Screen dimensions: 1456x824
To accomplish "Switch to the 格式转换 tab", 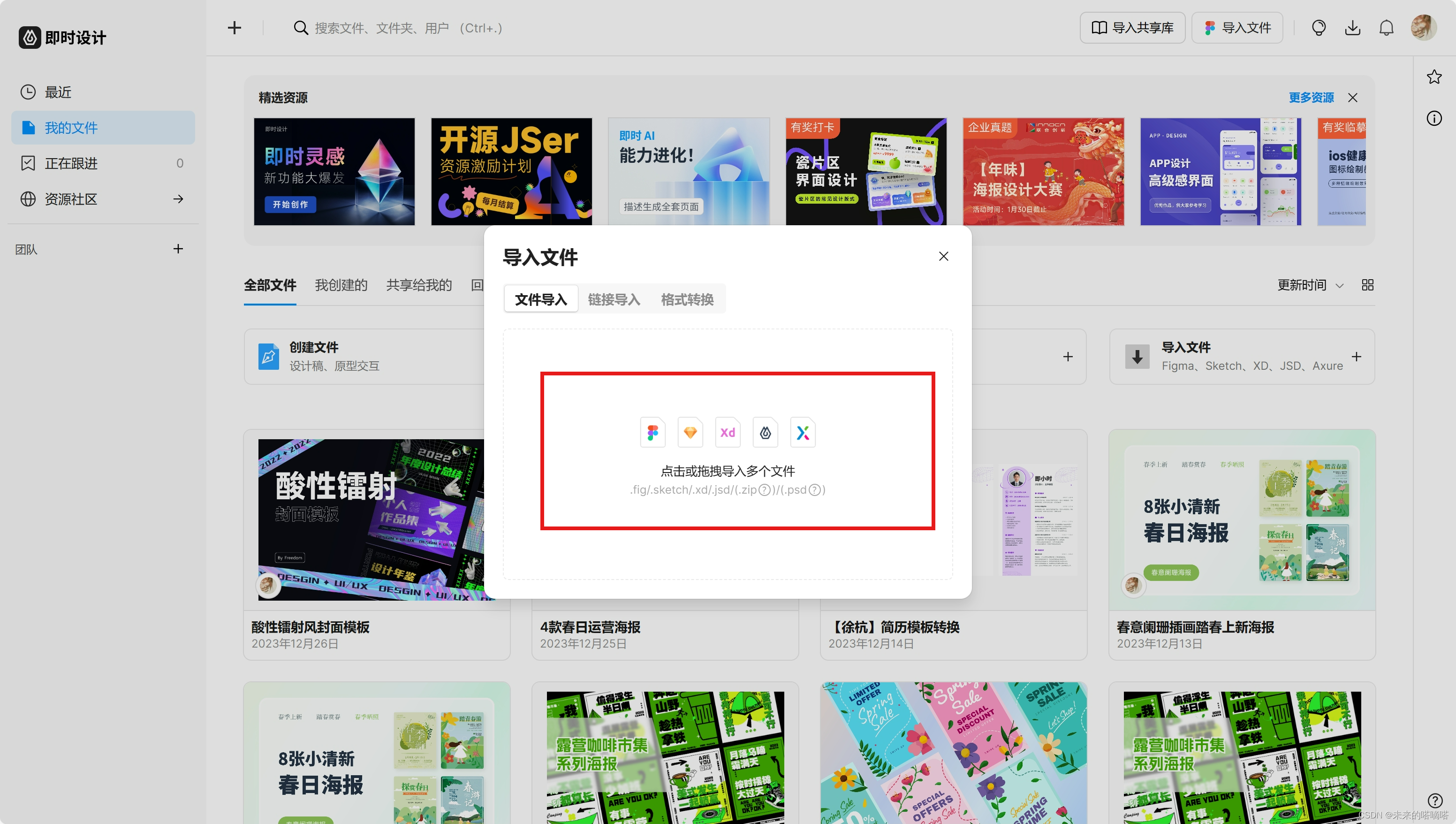I will tap(687, 299).
